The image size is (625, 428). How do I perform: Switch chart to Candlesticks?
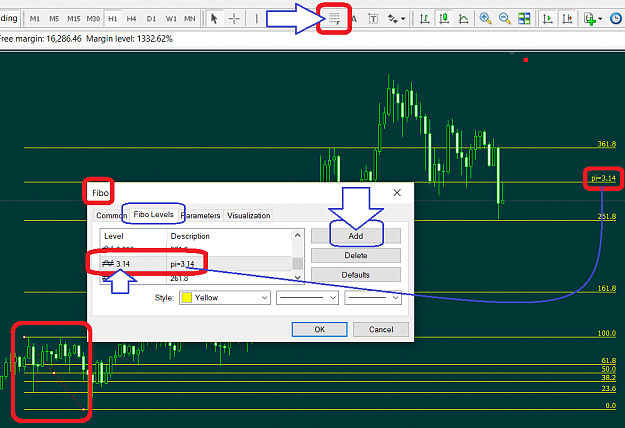click(x=444, y=18)
